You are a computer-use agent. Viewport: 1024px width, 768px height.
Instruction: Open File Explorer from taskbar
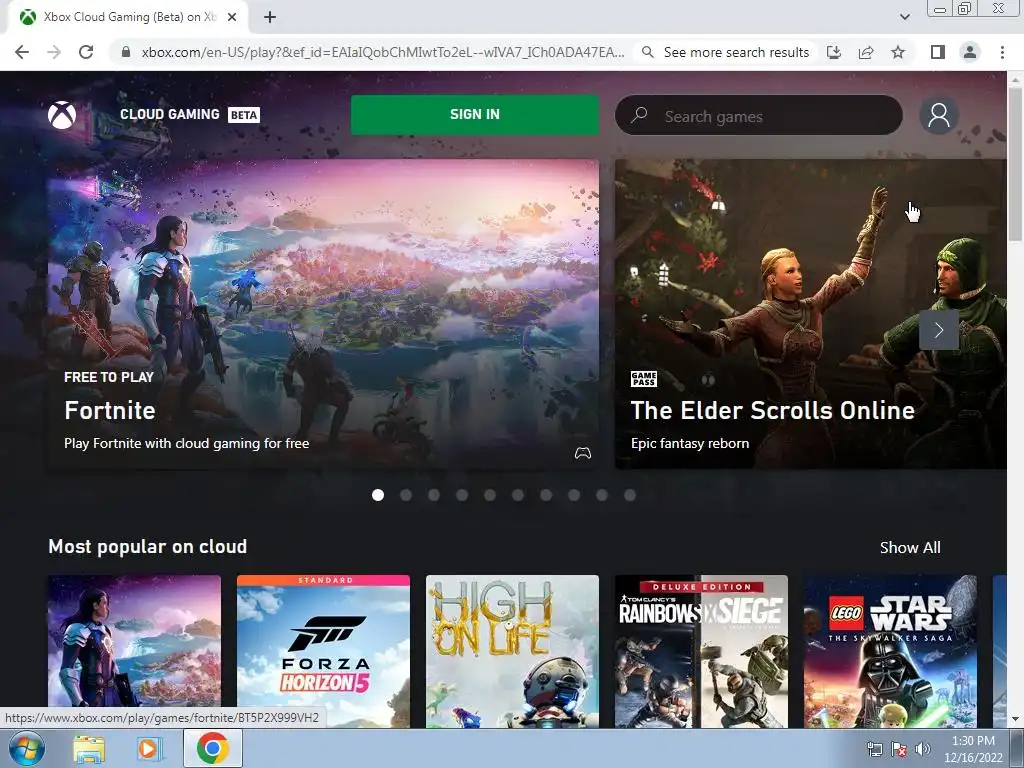(x=89, y=749)
